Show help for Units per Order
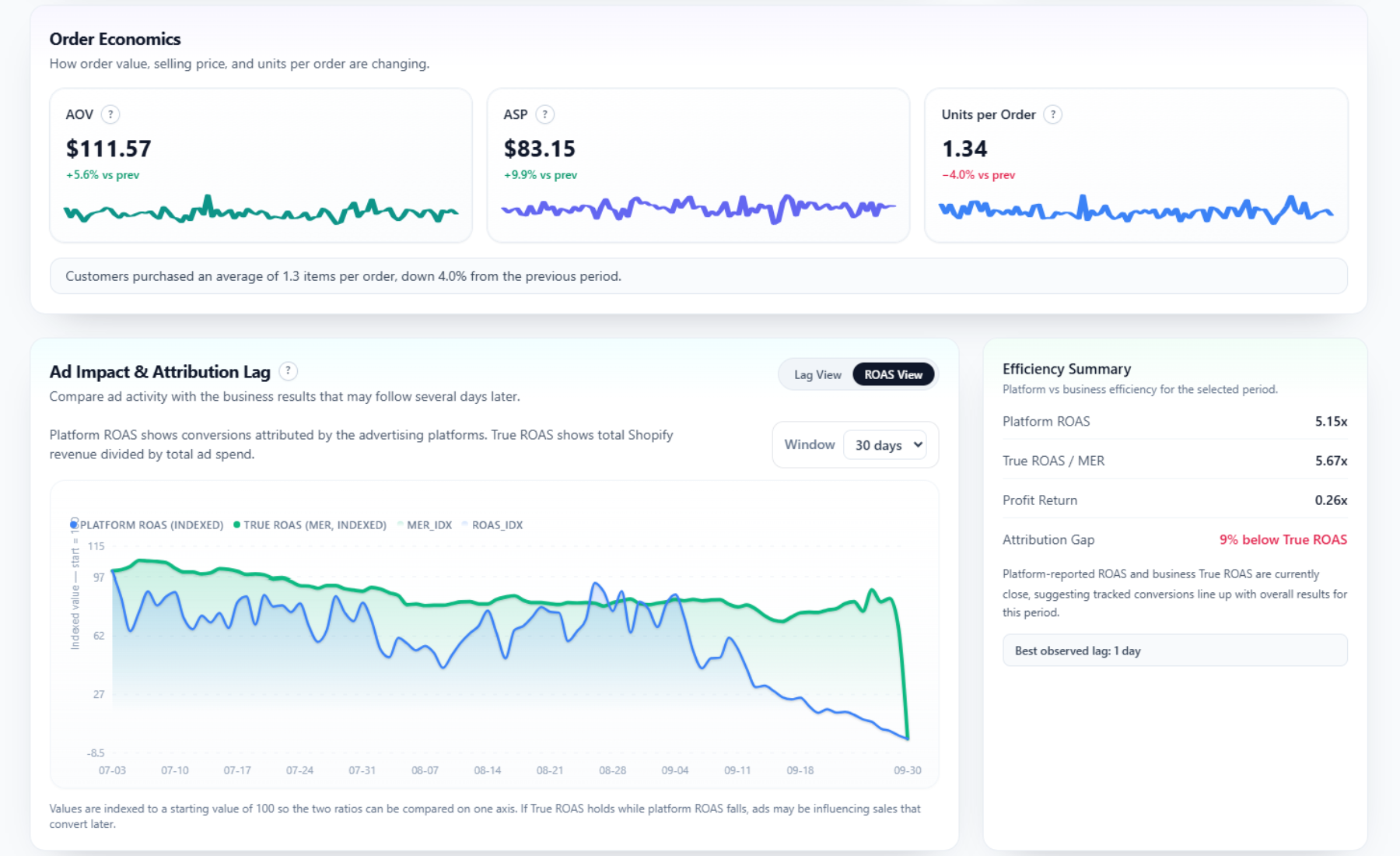Viewport: 1400px width, 856px height. click(x=1053, y=114)
